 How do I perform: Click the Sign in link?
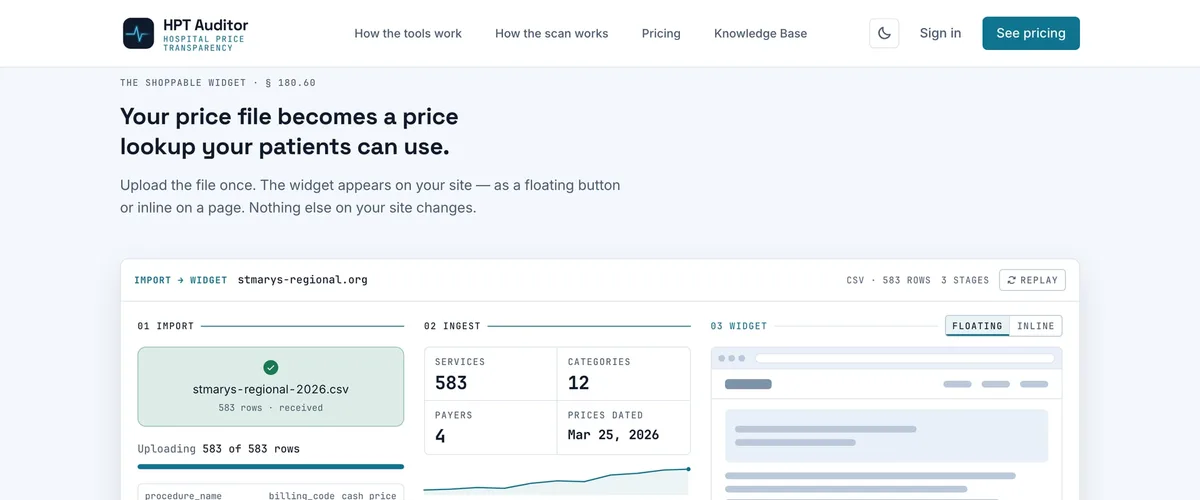coord(940,33)
